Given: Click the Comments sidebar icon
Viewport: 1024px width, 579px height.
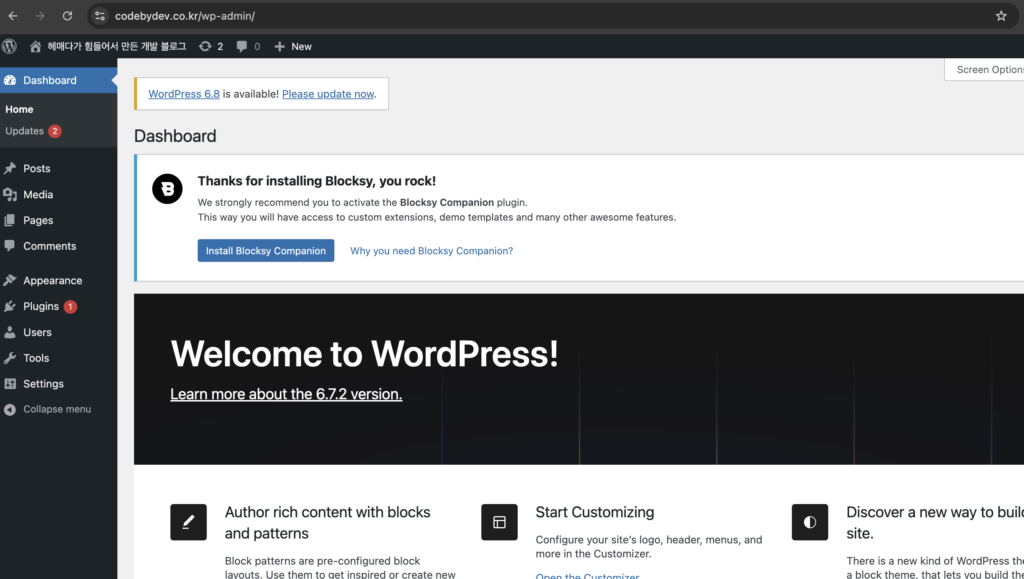Looking at the screenshot, I should click(x=10, y=246).
